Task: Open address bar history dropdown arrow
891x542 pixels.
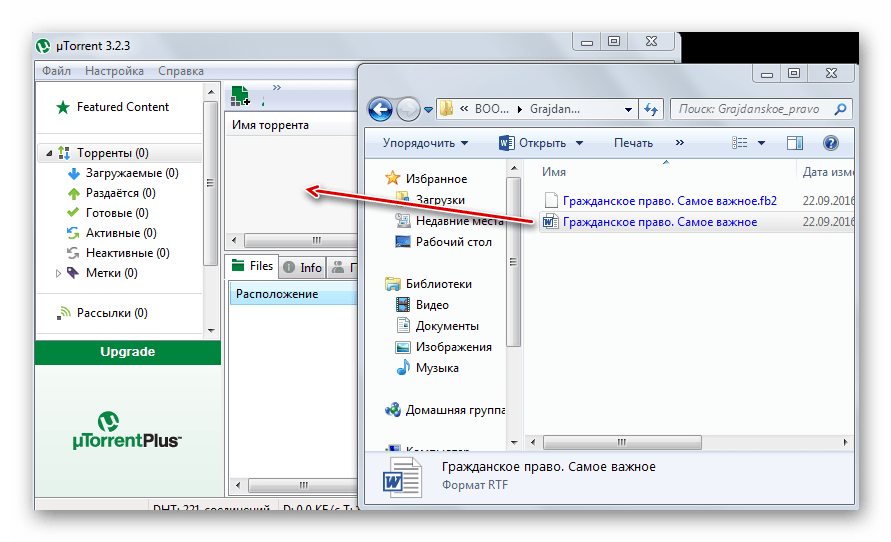Action: pos(628,110)
